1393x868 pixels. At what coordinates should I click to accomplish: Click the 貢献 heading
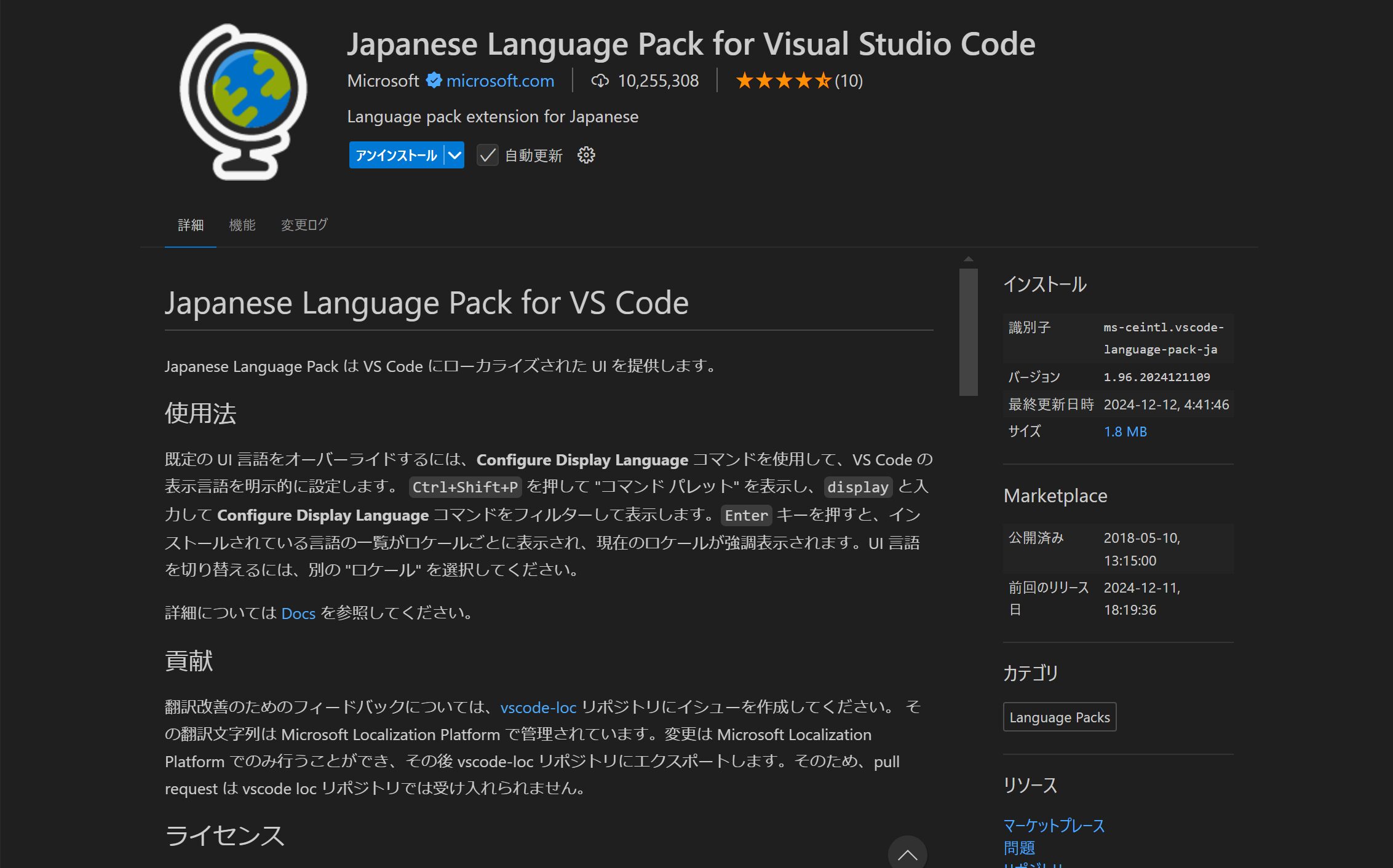pyautogui.click(x=189, y=661)
